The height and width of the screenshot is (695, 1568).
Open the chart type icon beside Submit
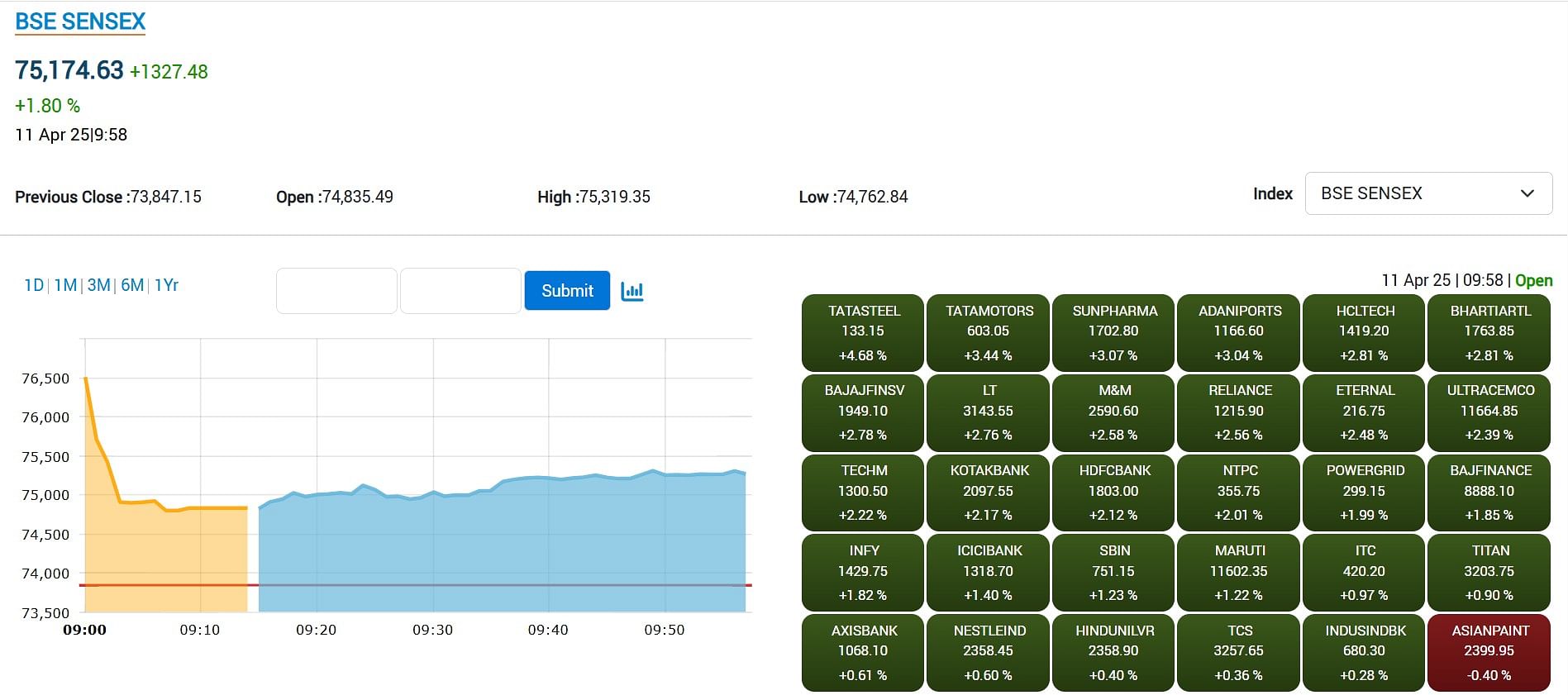point(632,291)
